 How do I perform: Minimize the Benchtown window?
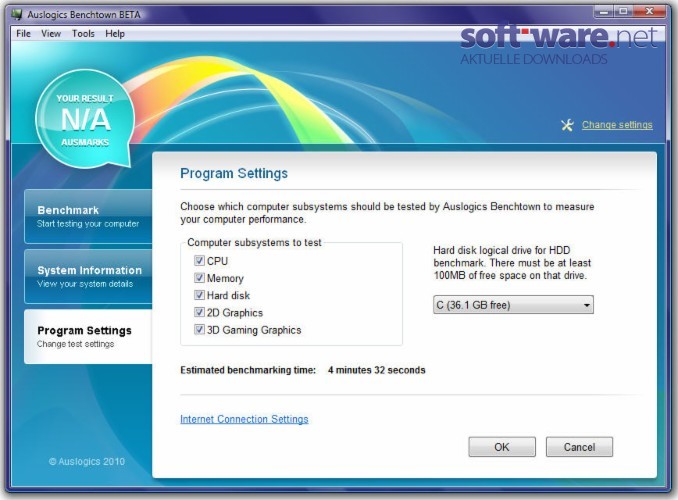[x=604, y=12]
